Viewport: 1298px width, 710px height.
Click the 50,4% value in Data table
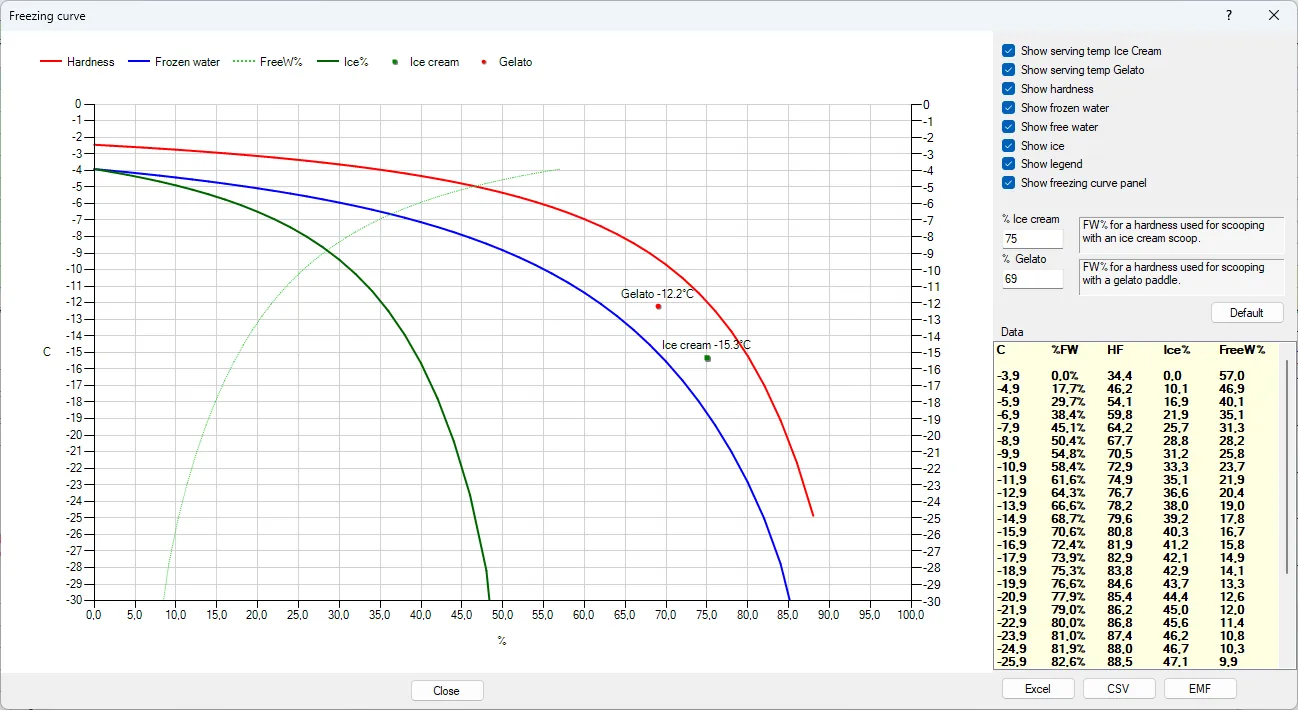click(1068, 440)
